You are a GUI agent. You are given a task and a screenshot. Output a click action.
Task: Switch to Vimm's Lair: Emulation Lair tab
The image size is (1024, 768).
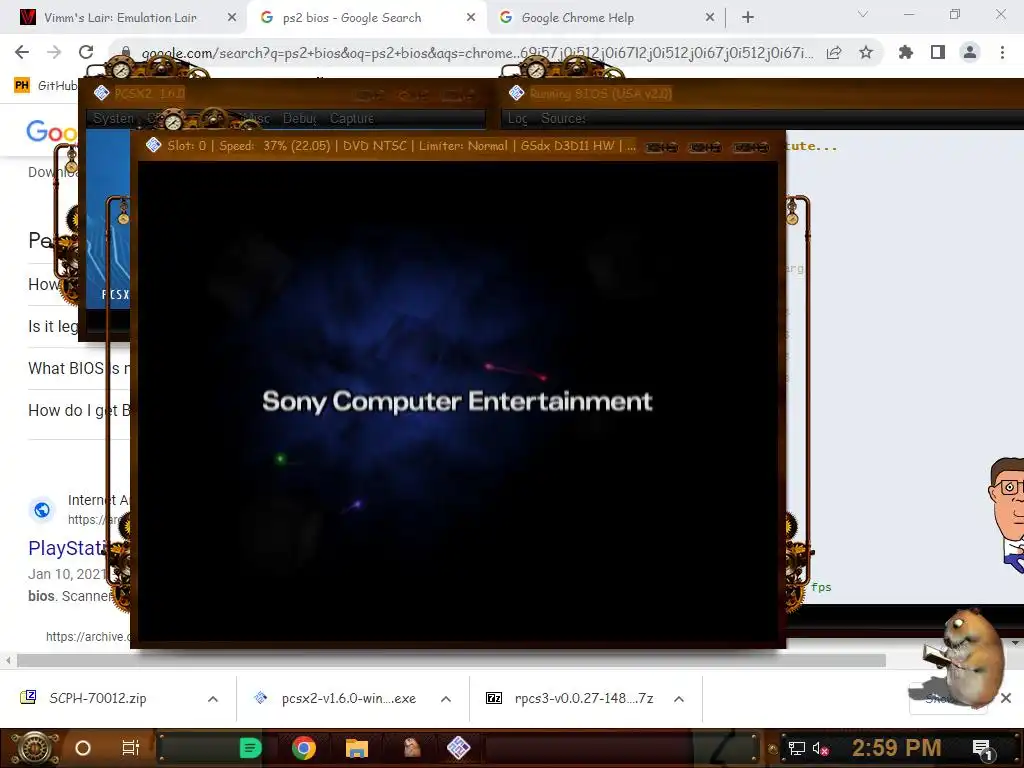pyautogui.click(x=120, y=18)
